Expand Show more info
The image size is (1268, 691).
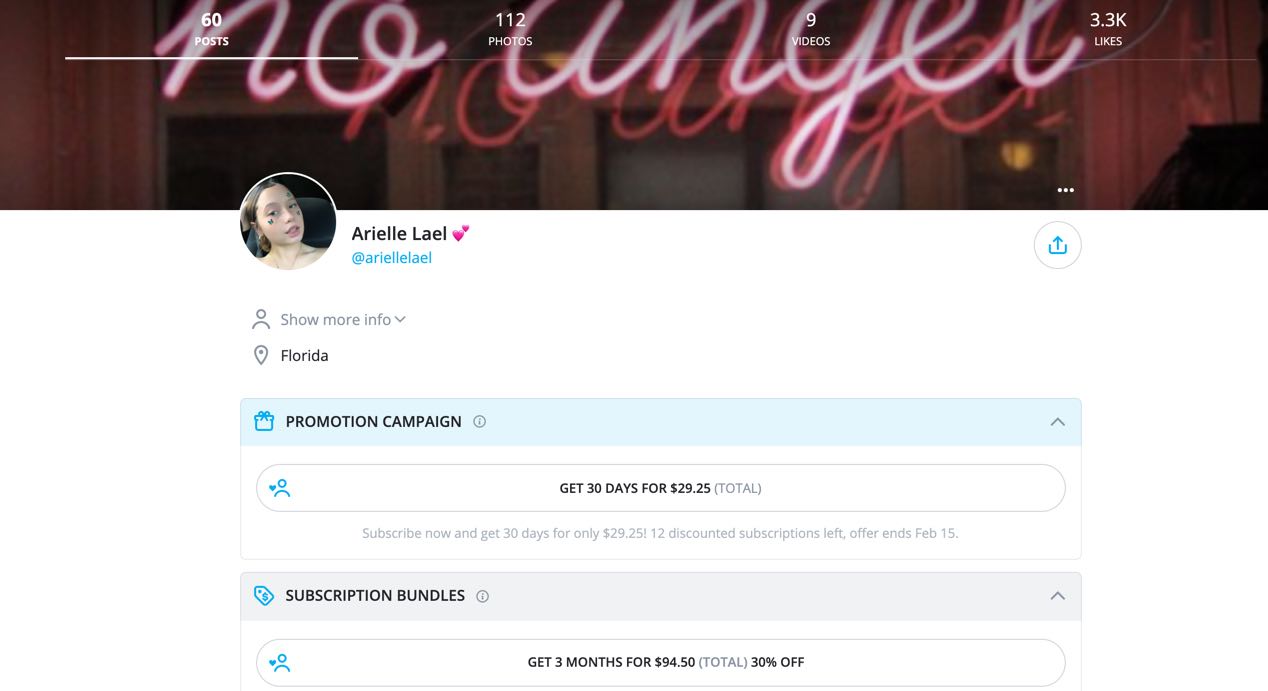point(343,320)
